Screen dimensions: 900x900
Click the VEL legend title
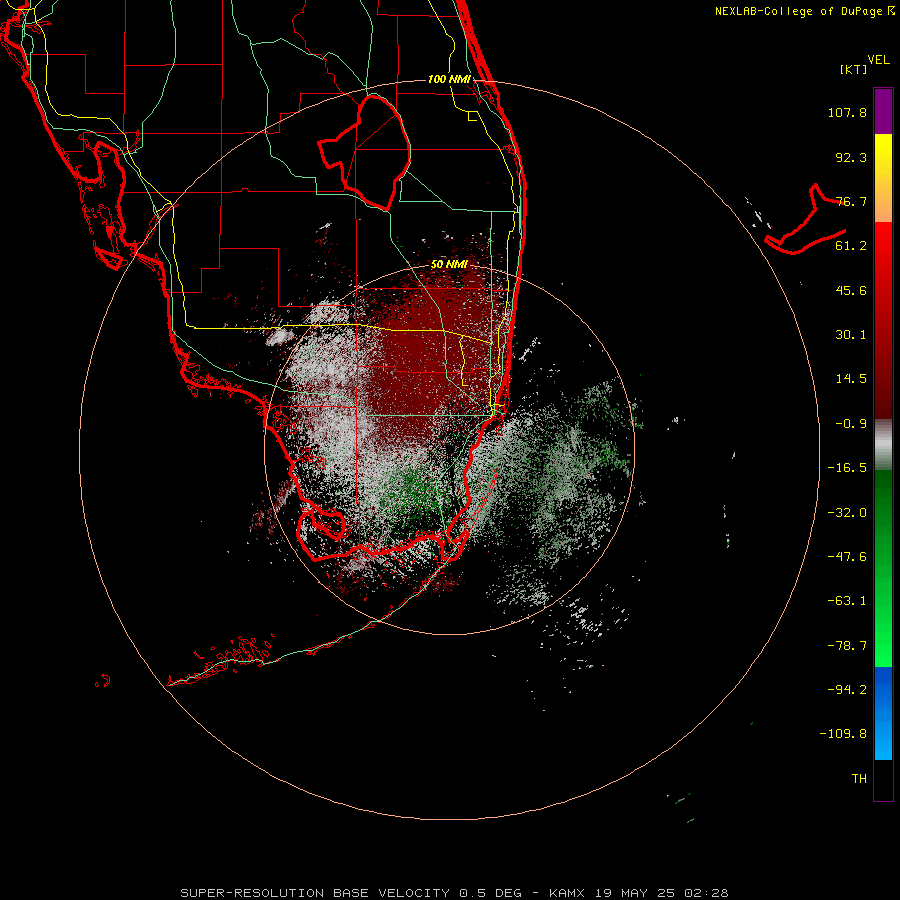(x=879, y=60)
